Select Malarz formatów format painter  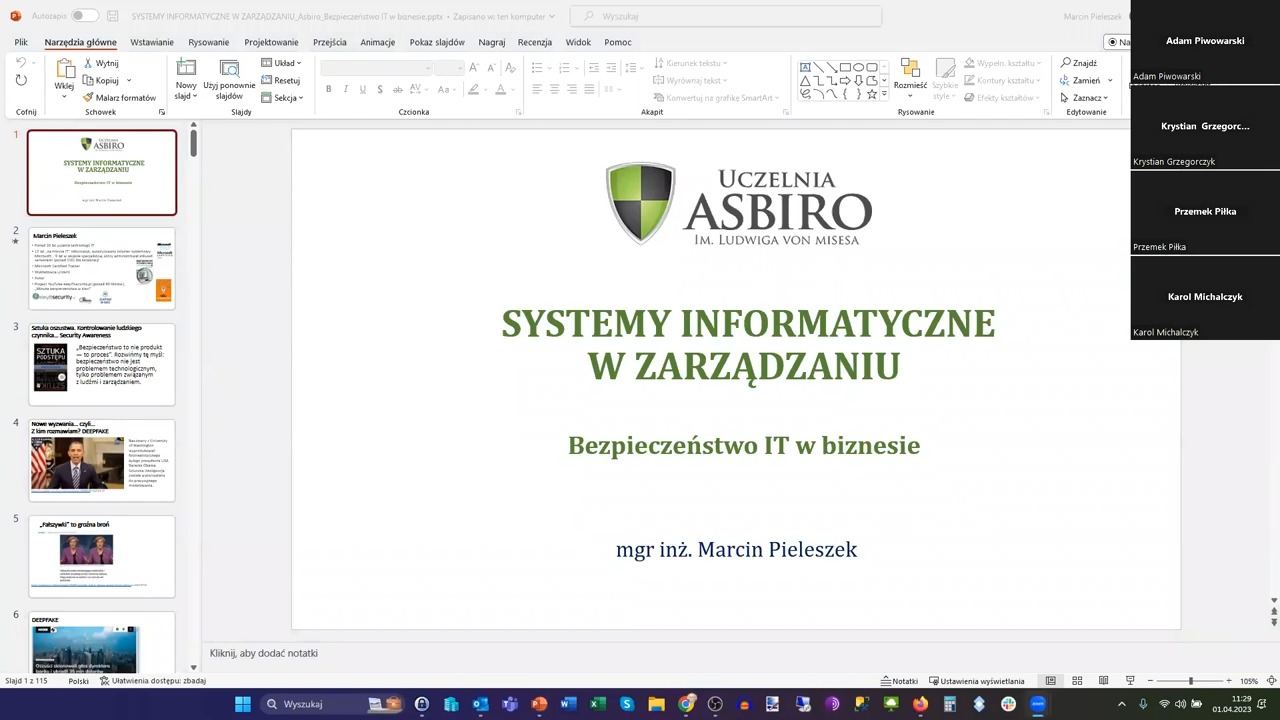coord(119,98)
